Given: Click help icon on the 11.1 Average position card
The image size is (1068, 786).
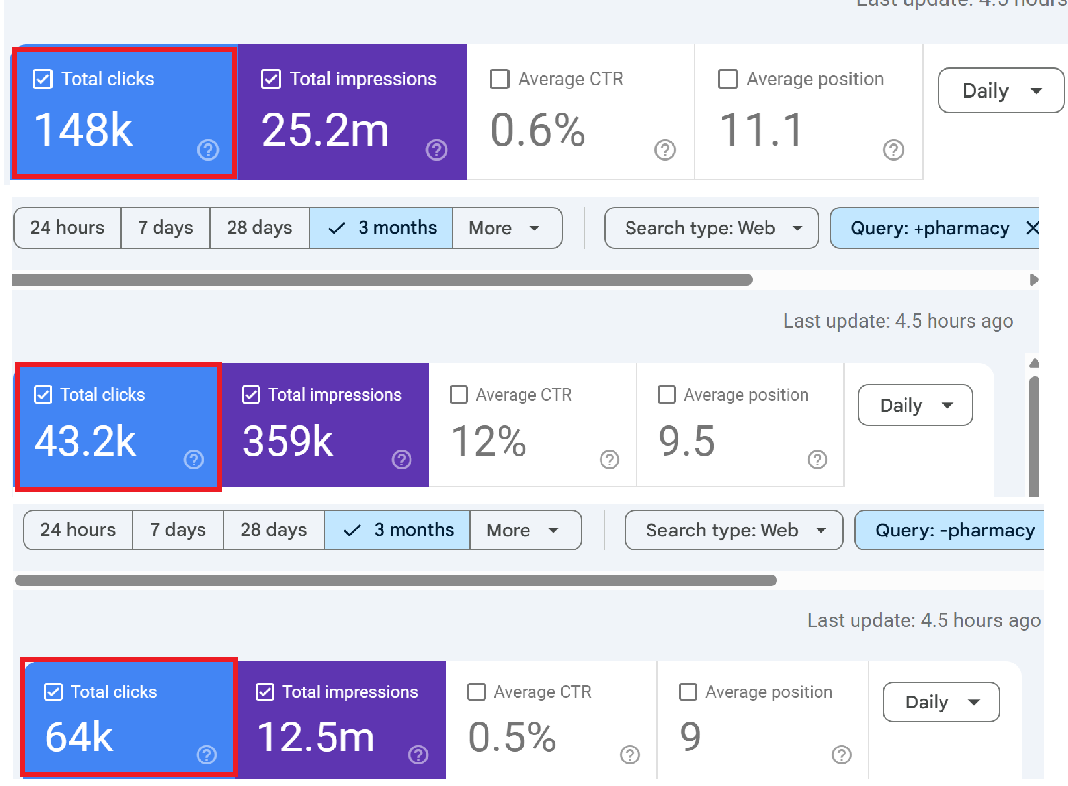Looking at the screenshot, I should [x=894, y=150].
